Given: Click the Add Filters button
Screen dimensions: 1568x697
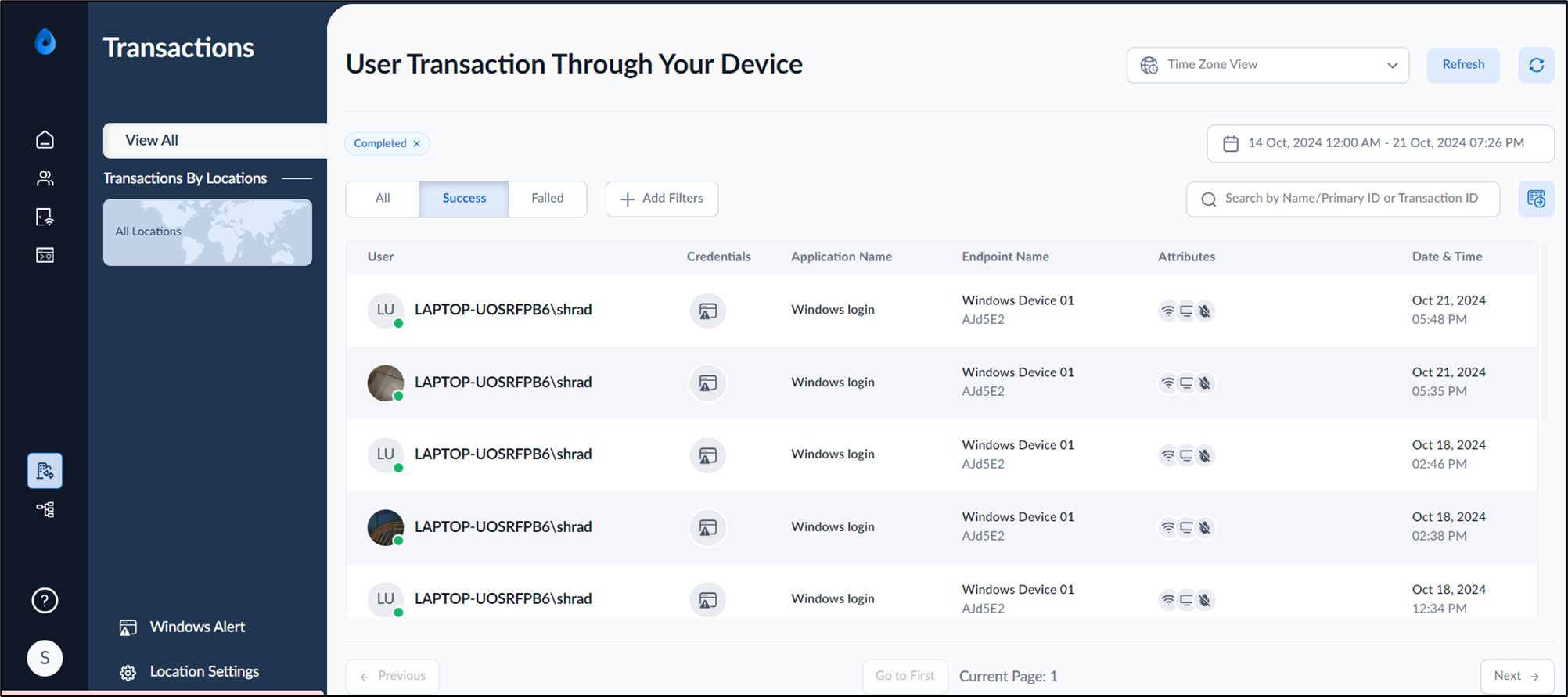Looking at the screenshot, I should 662,199.
